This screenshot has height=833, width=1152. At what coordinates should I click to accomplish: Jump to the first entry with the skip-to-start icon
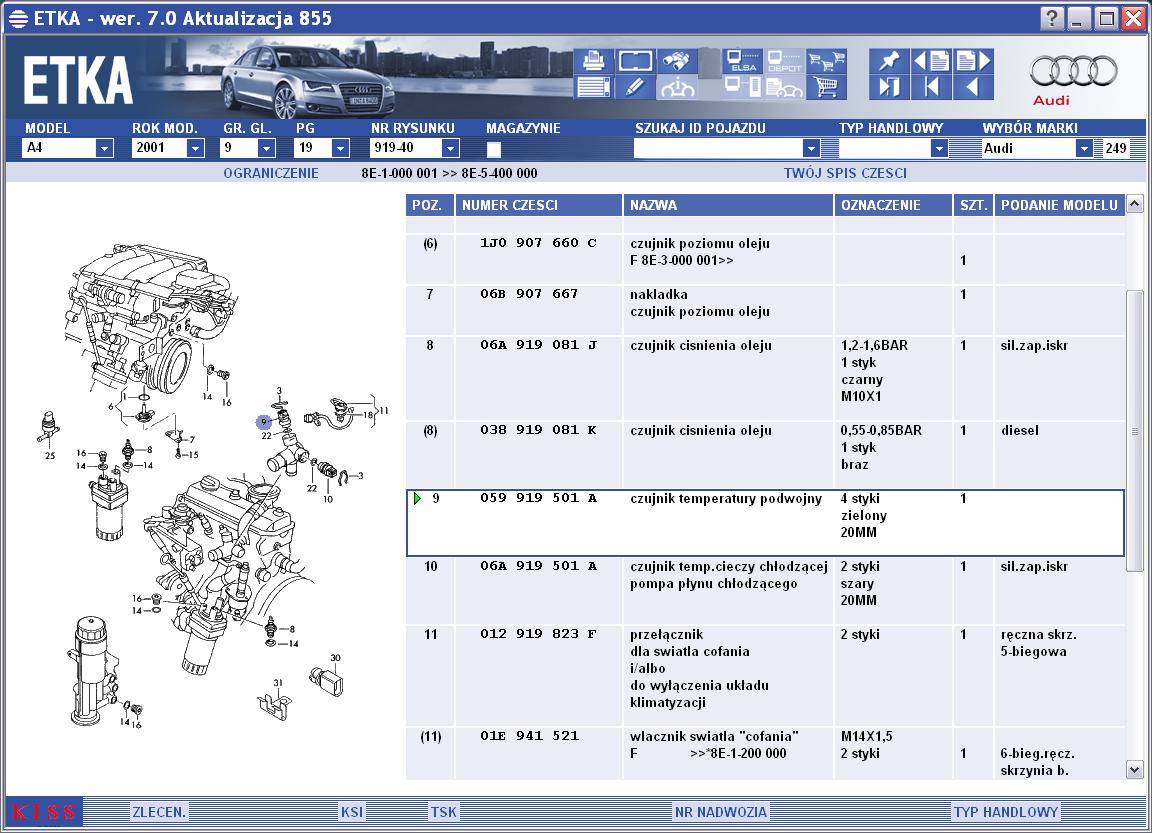(x=932, y=87)
